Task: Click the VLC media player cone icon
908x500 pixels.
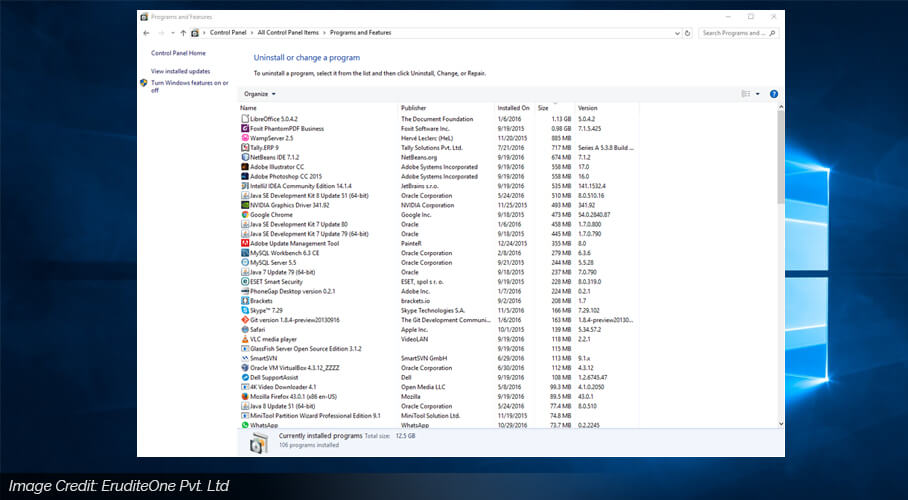Action: coord(245,339)
